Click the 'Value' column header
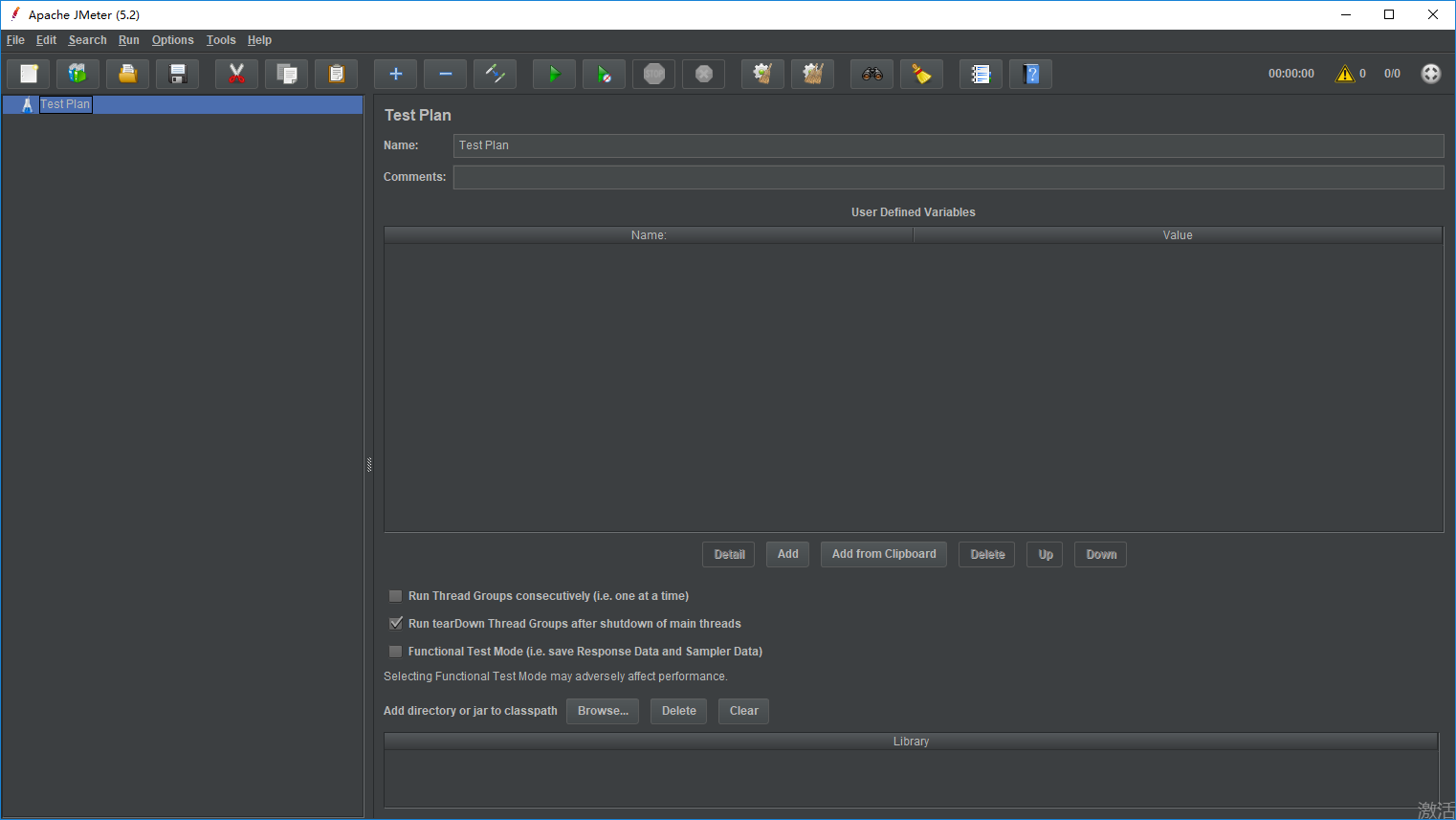The width and height of the screenshot is (1456, 820). [x=1178, y=235]
